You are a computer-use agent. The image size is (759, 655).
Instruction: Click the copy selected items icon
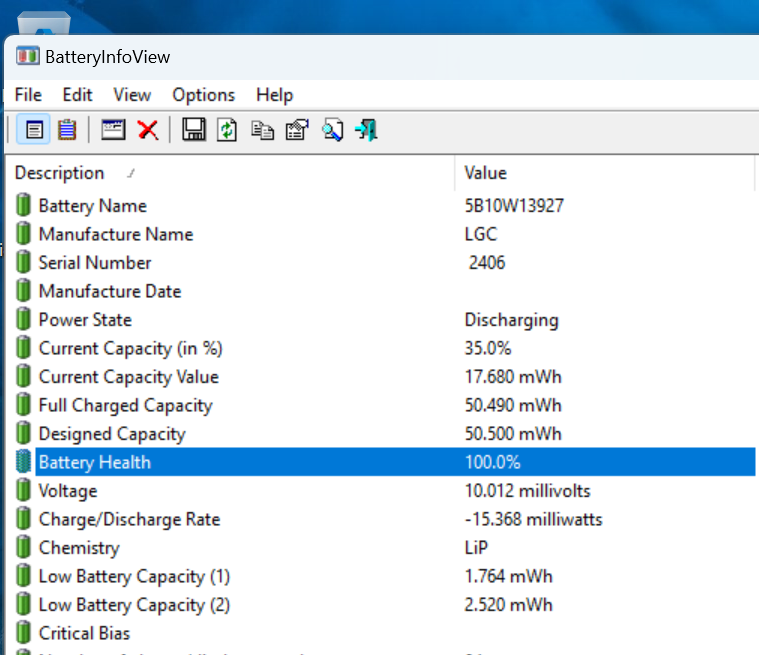[x=262, y=130]
